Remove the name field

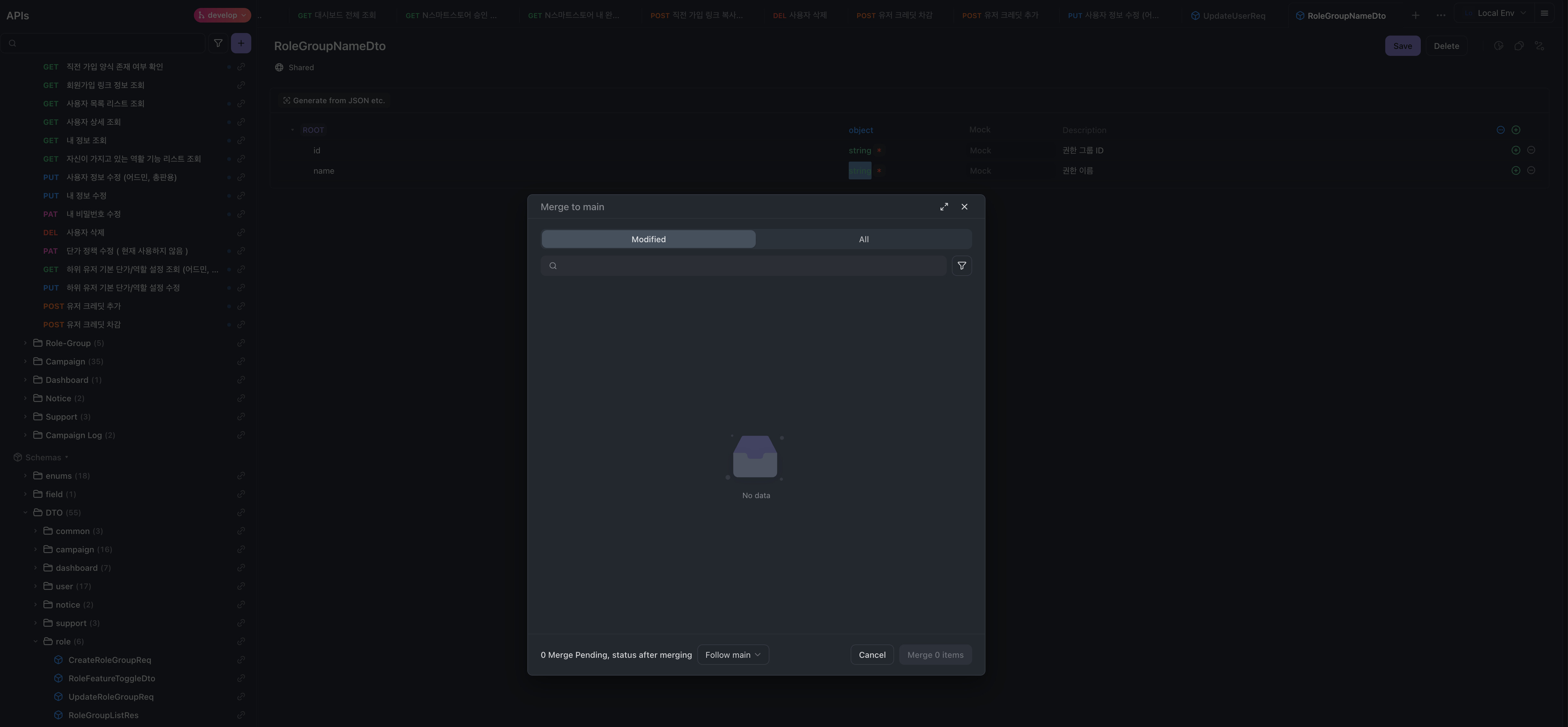pyautogui.click(x=1531, y=171)
